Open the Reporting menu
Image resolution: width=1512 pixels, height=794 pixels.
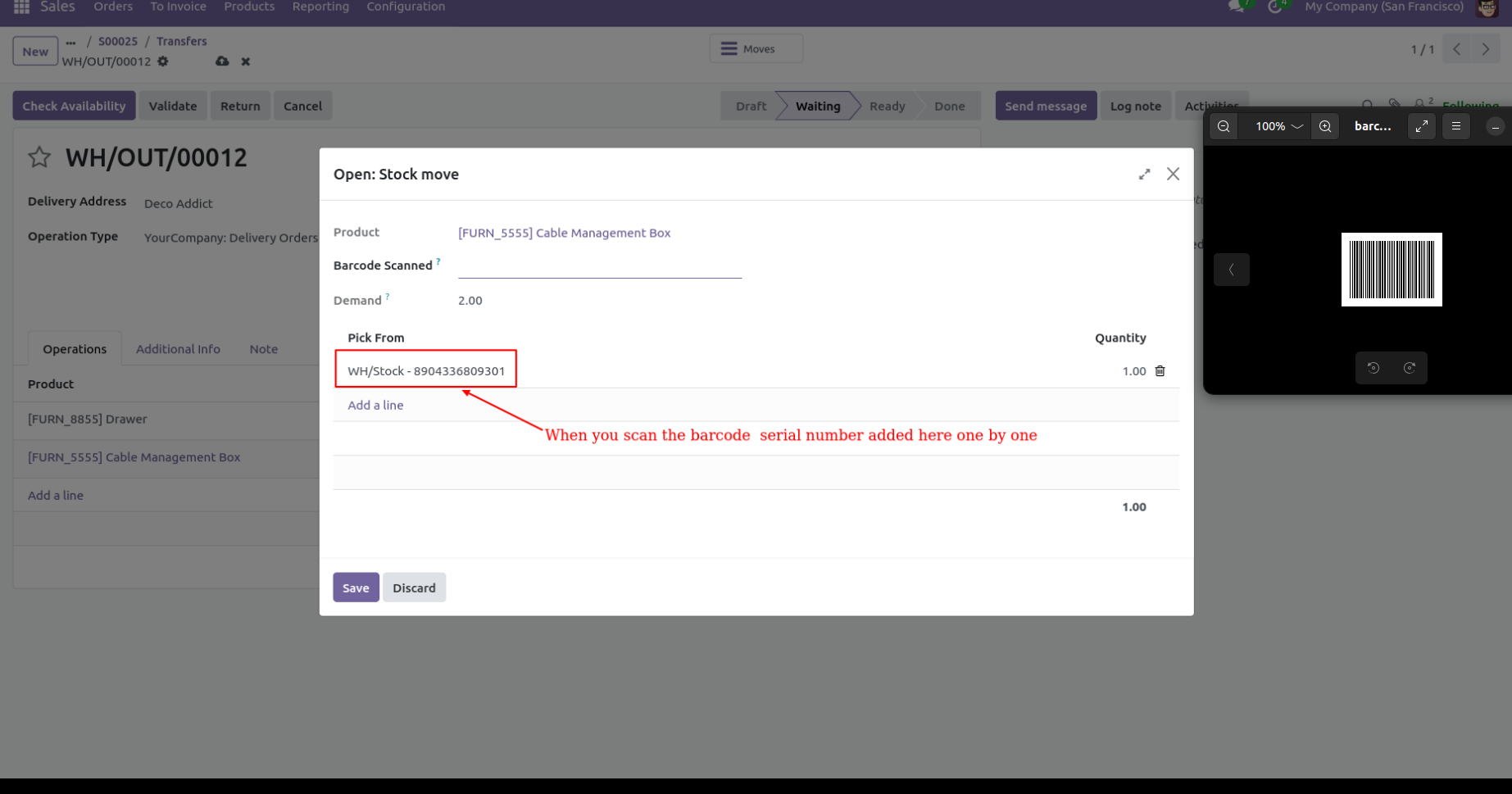click(x=320, y=7)
